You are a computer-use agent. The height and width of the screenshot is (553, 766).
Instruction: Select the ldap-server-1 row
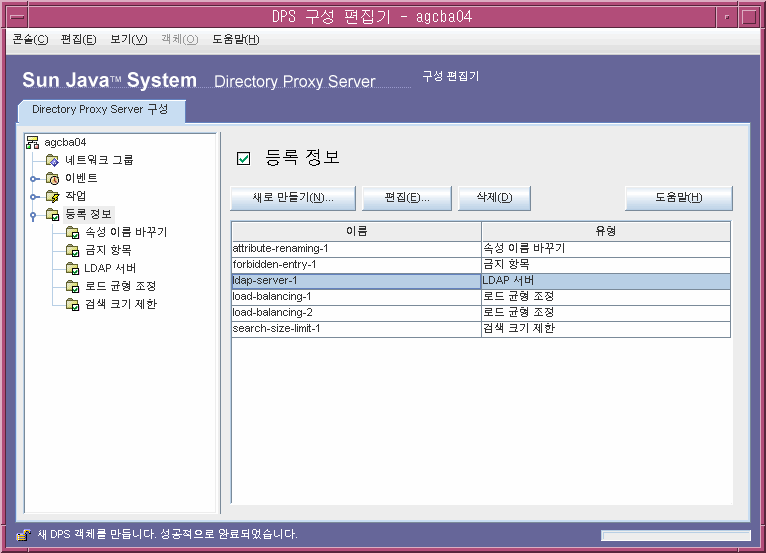(481, 281)
